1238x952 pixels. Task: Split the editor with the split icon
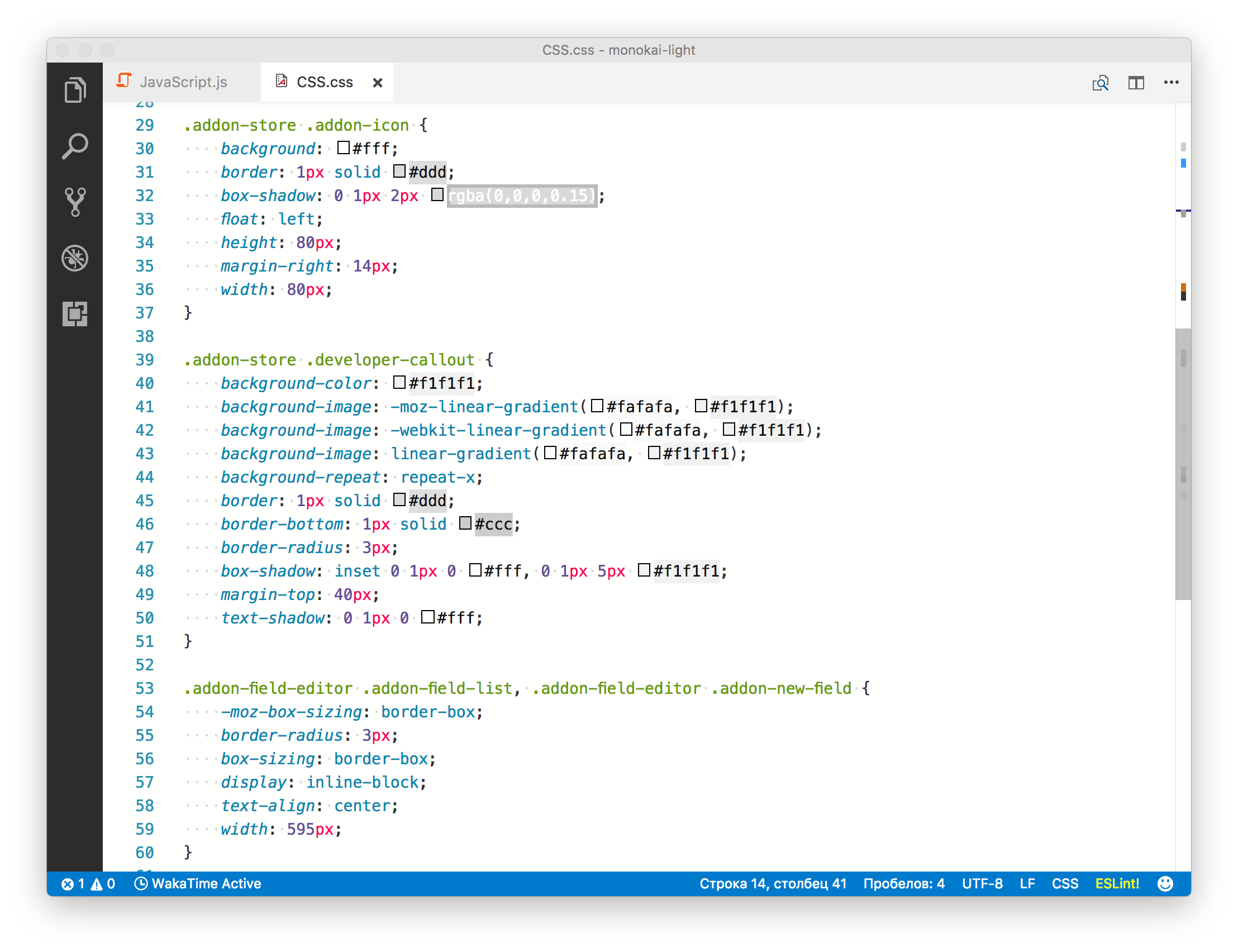coord(1135,83)
